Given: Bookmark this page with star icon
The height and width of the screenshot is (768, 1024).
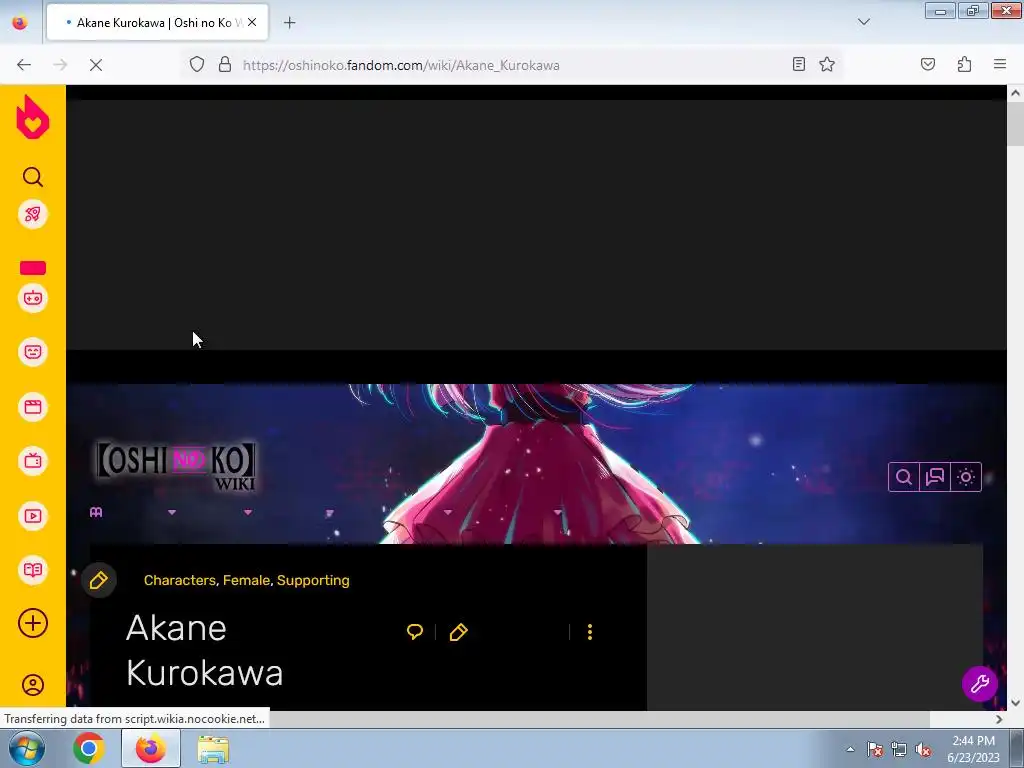Looking at the screenshot, I should [827, 64].
